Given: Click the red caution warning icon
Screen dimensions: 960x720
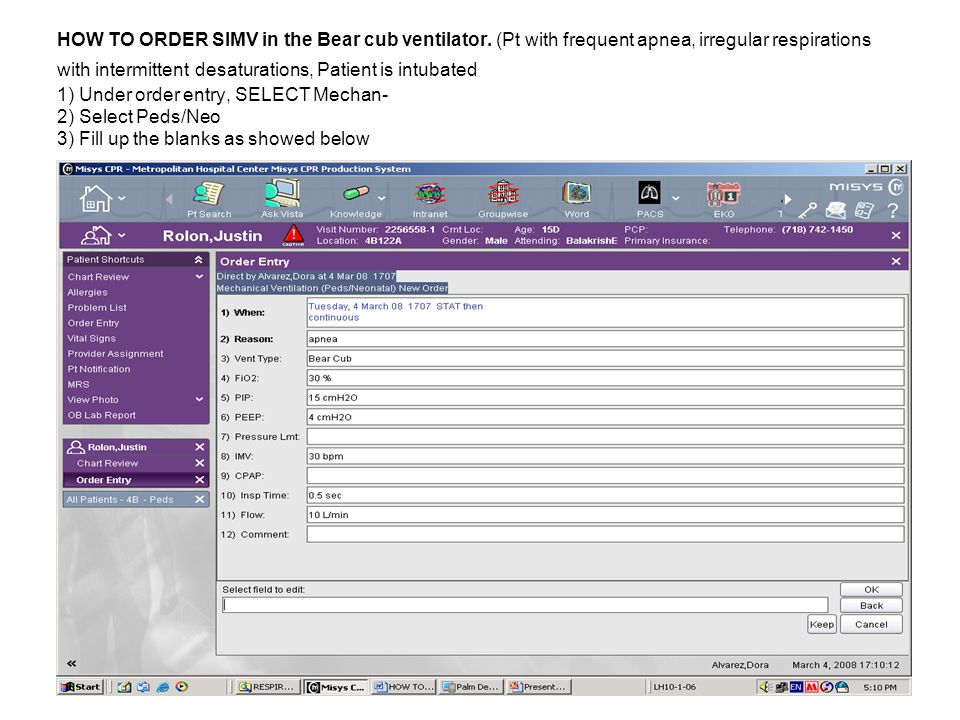Looking at the screenshot, I should coord(293,235).
